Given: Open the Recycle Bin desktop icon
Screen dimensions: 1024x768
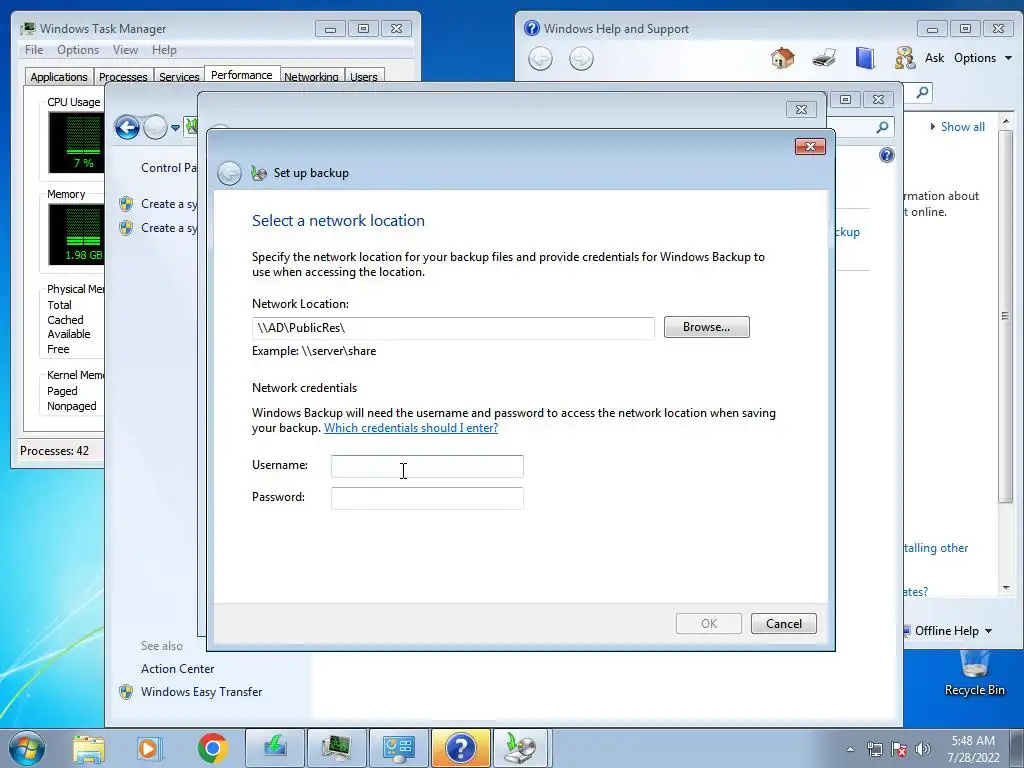Looking at the screenshot, I should pos(974,673).
